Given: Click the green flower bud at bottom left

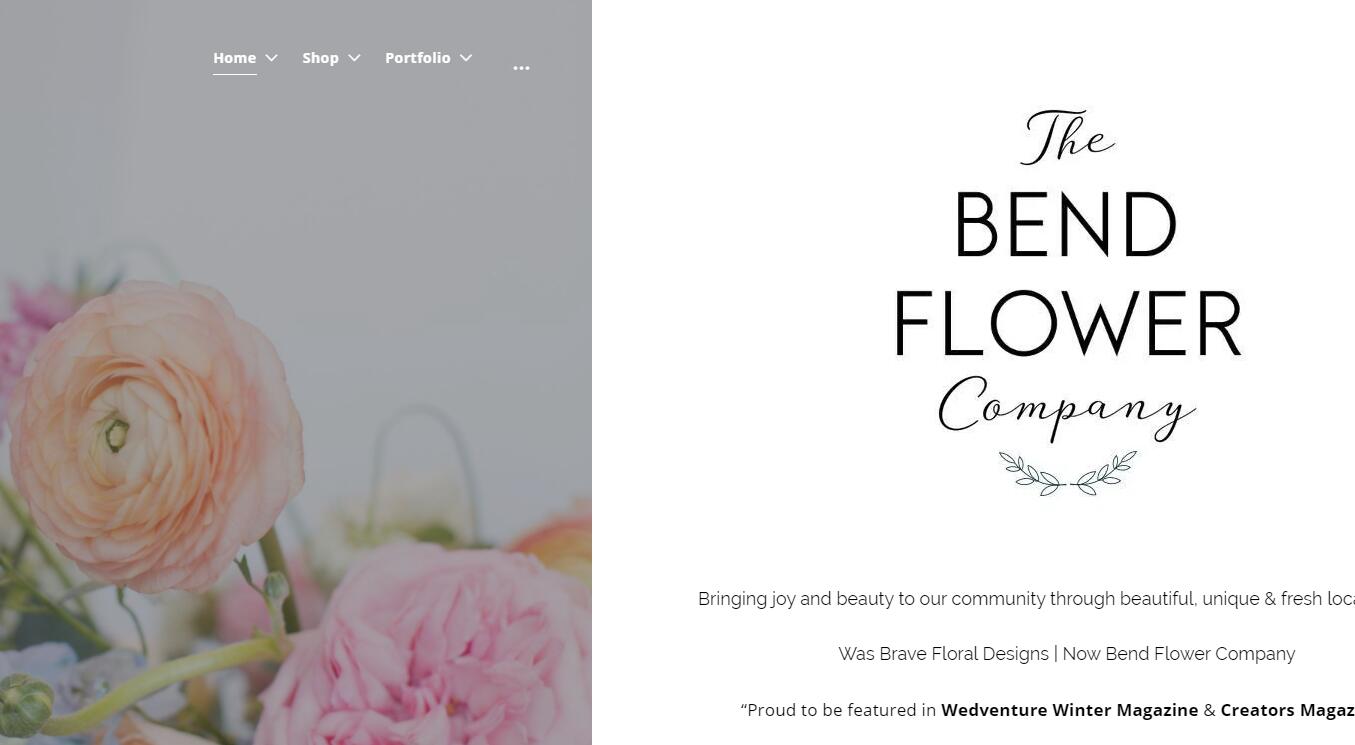Looking at the screenshot, I should 25,705.
